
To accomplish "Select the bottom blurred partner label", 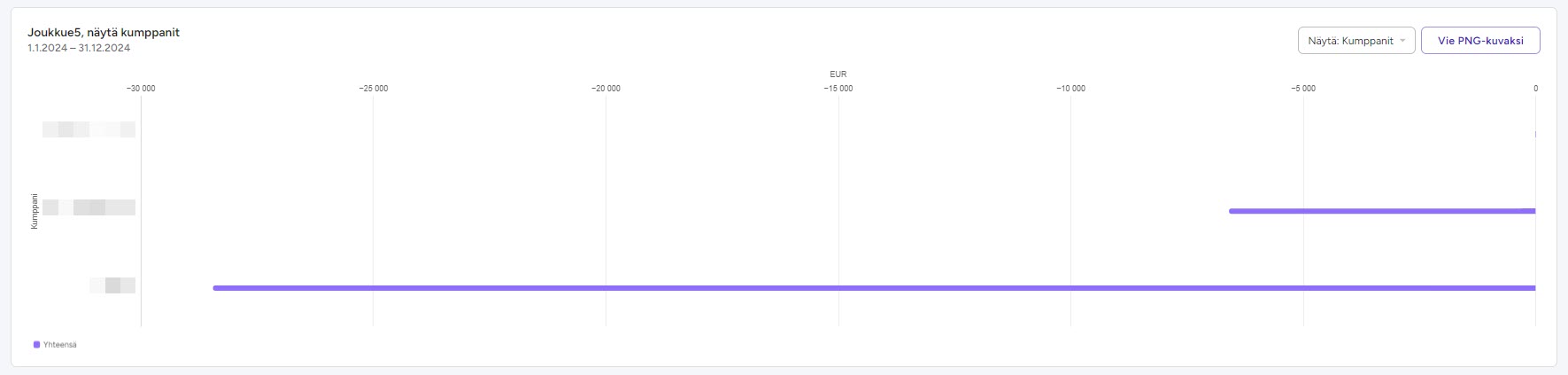I will pos(112,285).
